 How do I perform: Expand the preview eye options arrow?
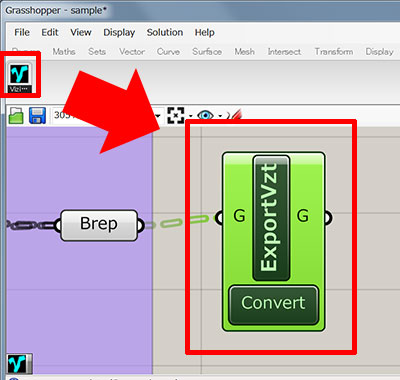tap(220, 116)
